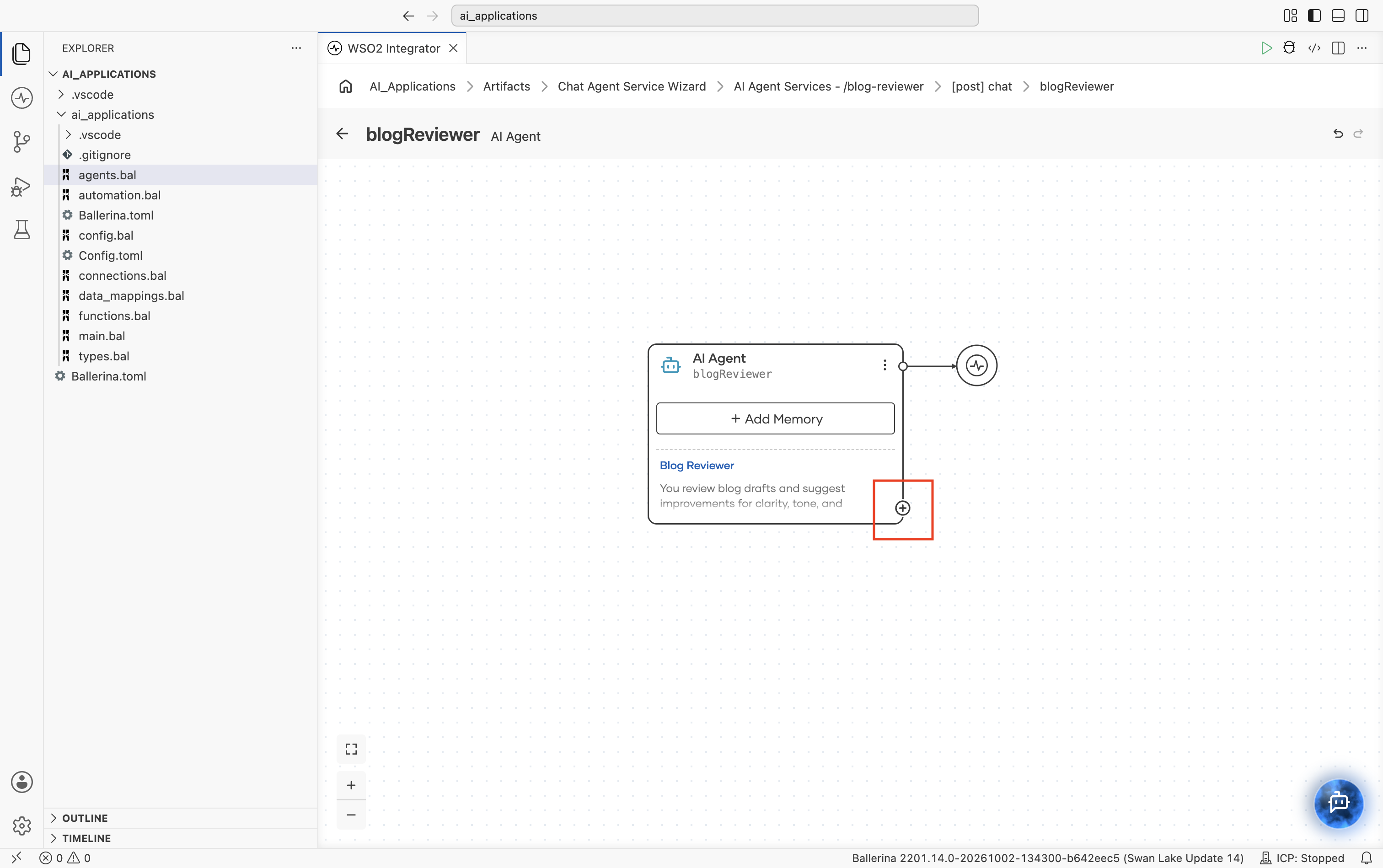Screen dimensions: 1383x868
Task: Open Customize Layout button
Action: 1290,16
